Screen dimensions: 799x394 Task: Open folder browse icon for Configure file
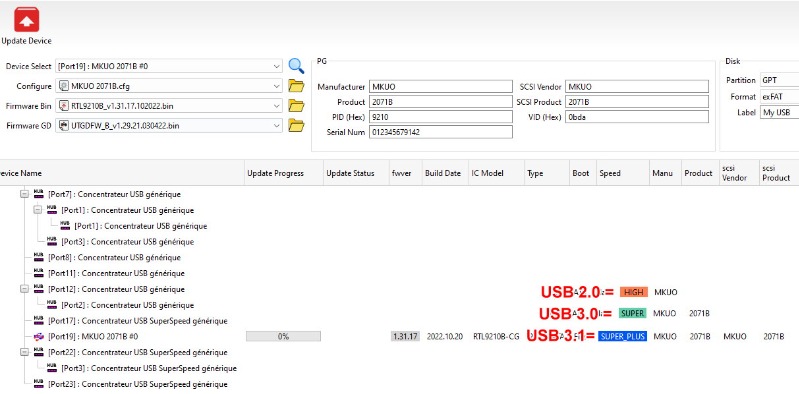tap(296, 86)
